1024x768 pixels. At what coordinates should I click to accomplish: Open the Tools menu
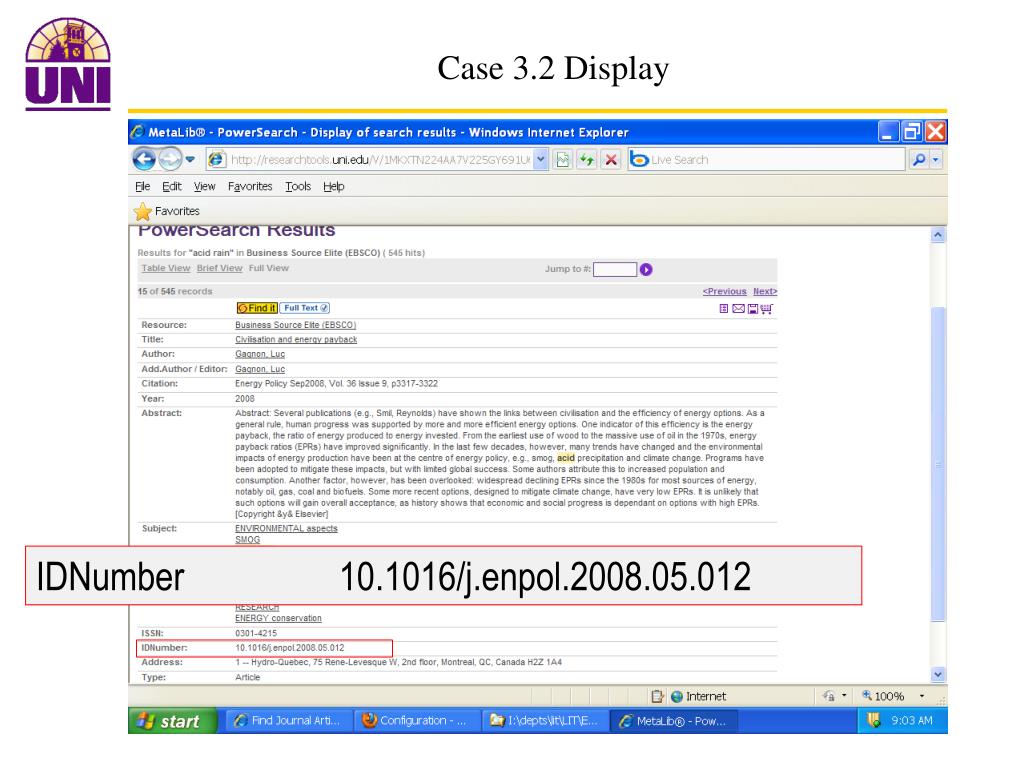pyautogui.click(x=298, y=186)
